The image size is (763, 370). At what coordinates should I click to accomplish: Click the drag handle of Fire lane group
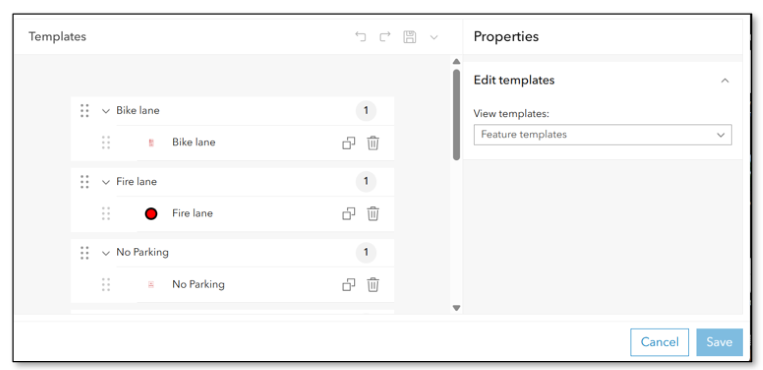coord(85,182)
